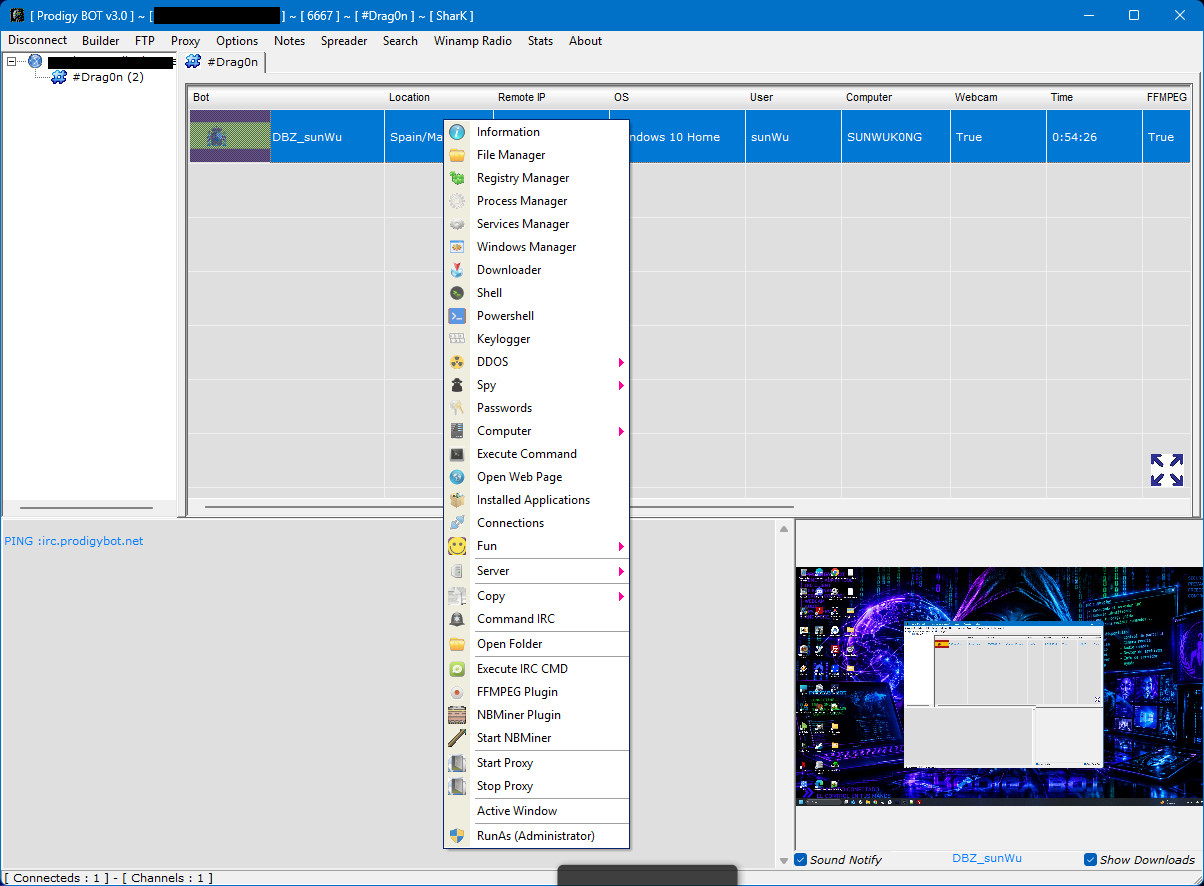Click the RunAs (Administrator) shield icon

tap(457, 836)
